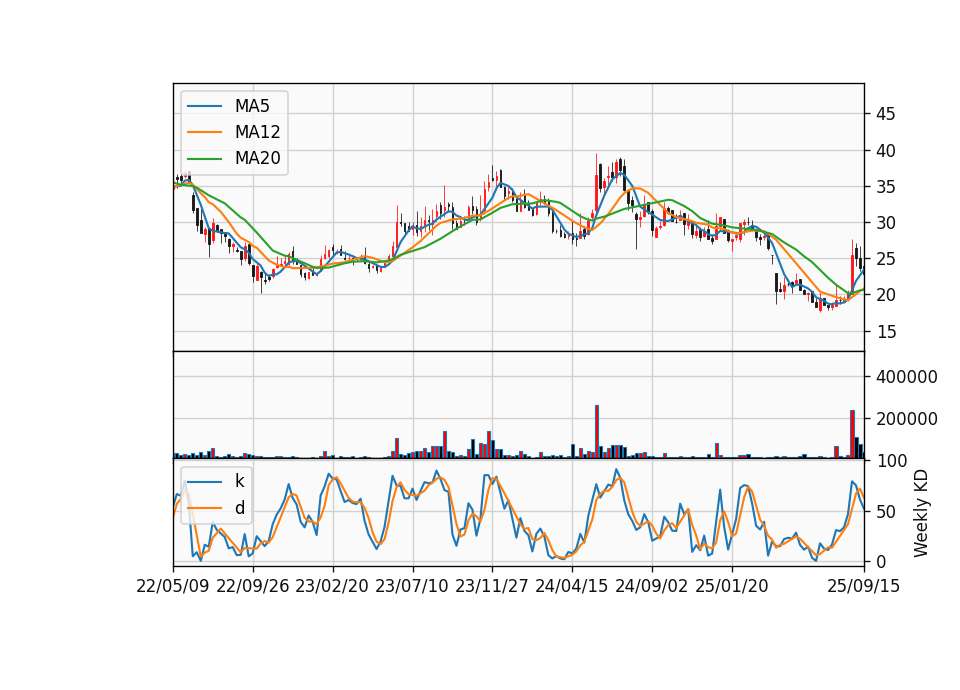Click the 40 price axis tick label
Viewport: 960px width, 690px height.
click(885, 151)
